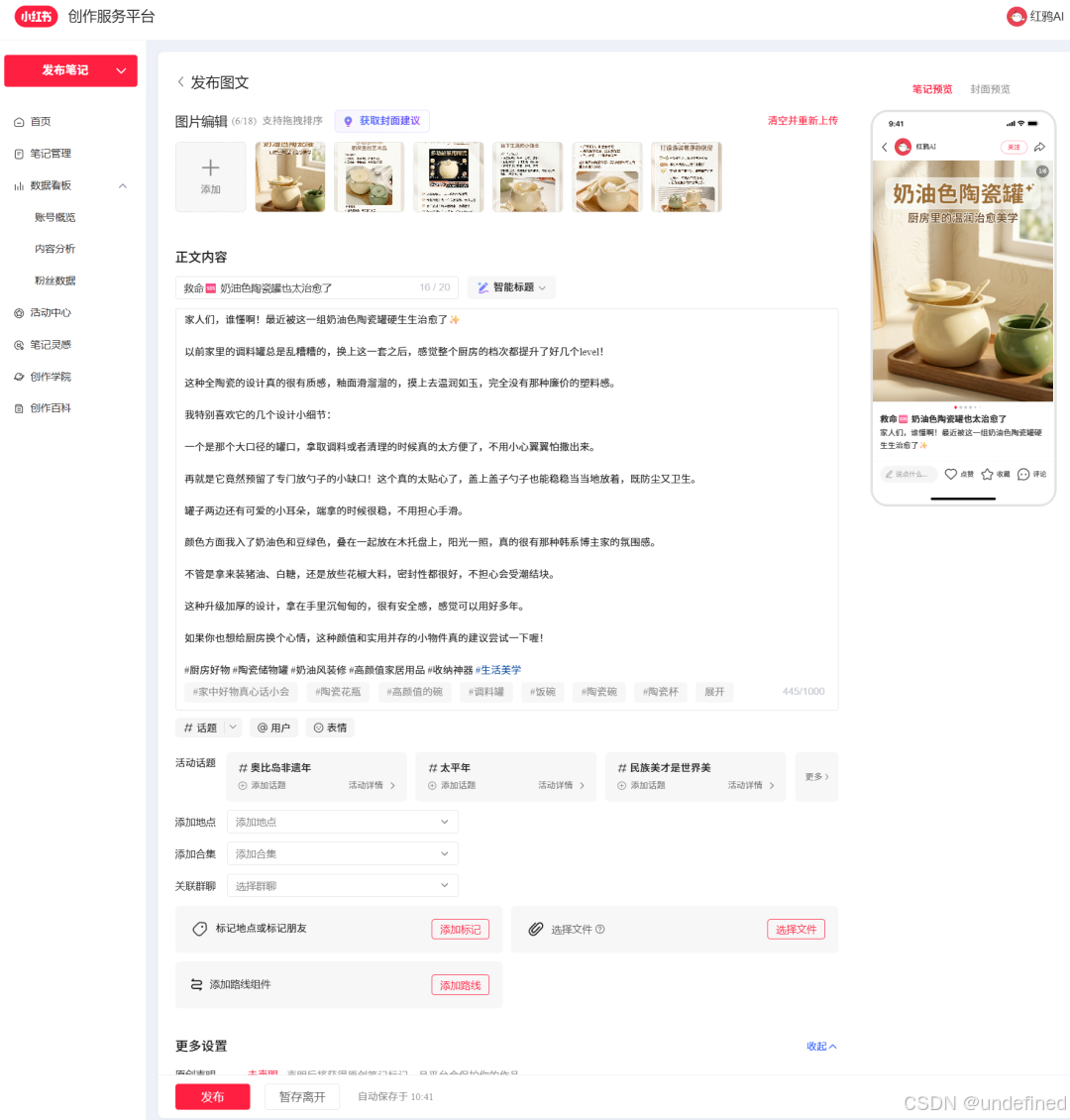Click the 关注 button in phone preview
Image resolution: width=1070 pixels, height=1120 pixels.
(x=1013, y=147)
